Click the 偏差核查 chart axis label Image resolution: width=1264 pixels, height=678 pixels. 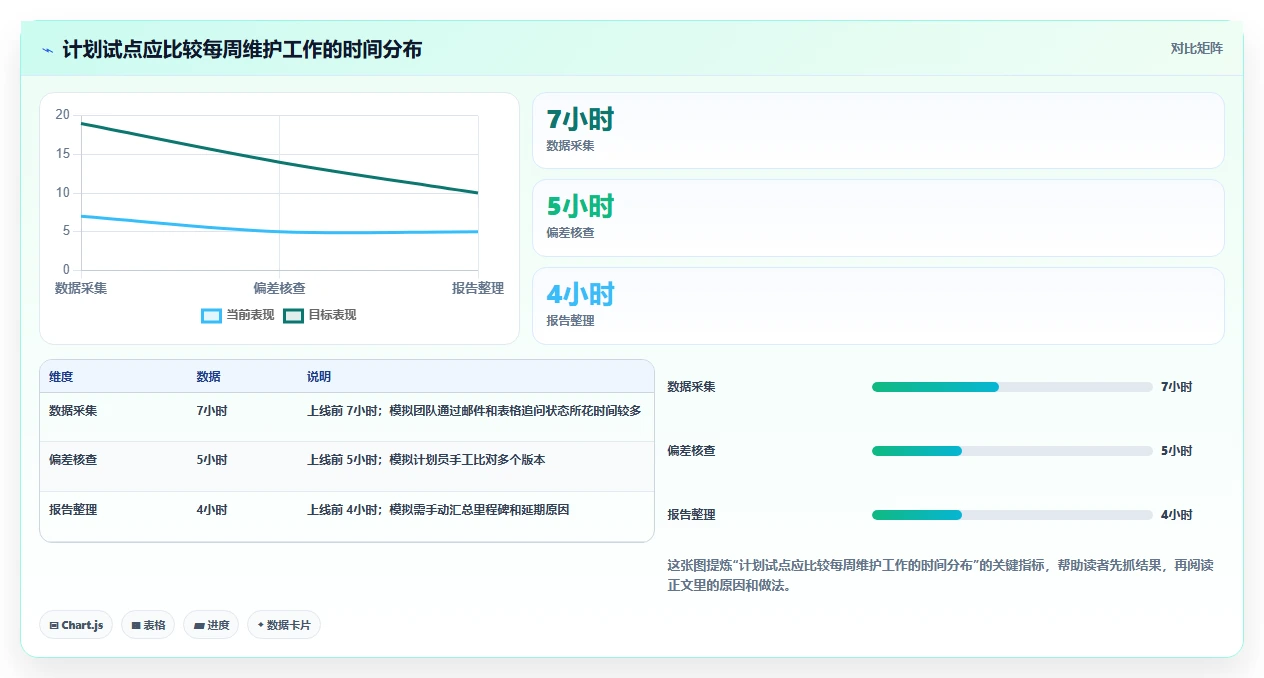[x=279, y=288]
